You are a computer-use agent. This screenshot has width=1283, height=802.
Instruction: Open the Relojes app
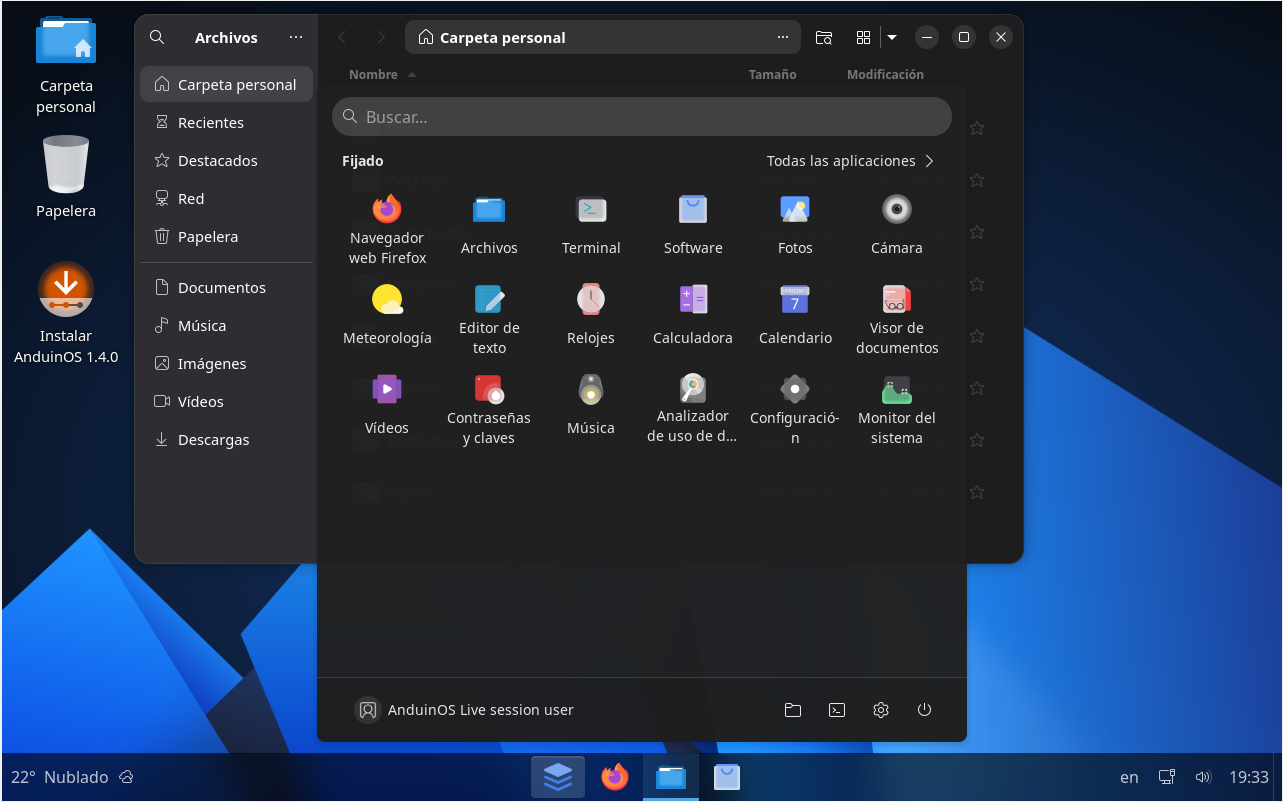point(590,316)
